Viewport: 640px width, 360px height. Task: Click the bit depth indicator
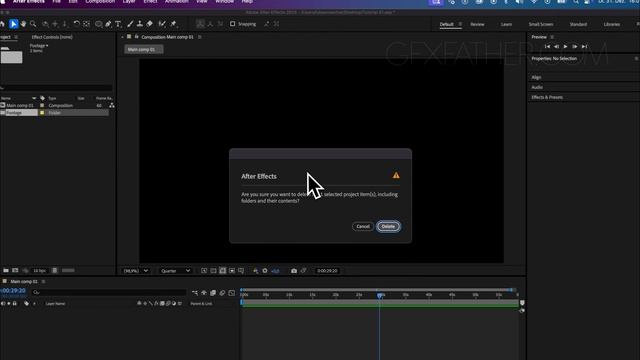[39, 271]
